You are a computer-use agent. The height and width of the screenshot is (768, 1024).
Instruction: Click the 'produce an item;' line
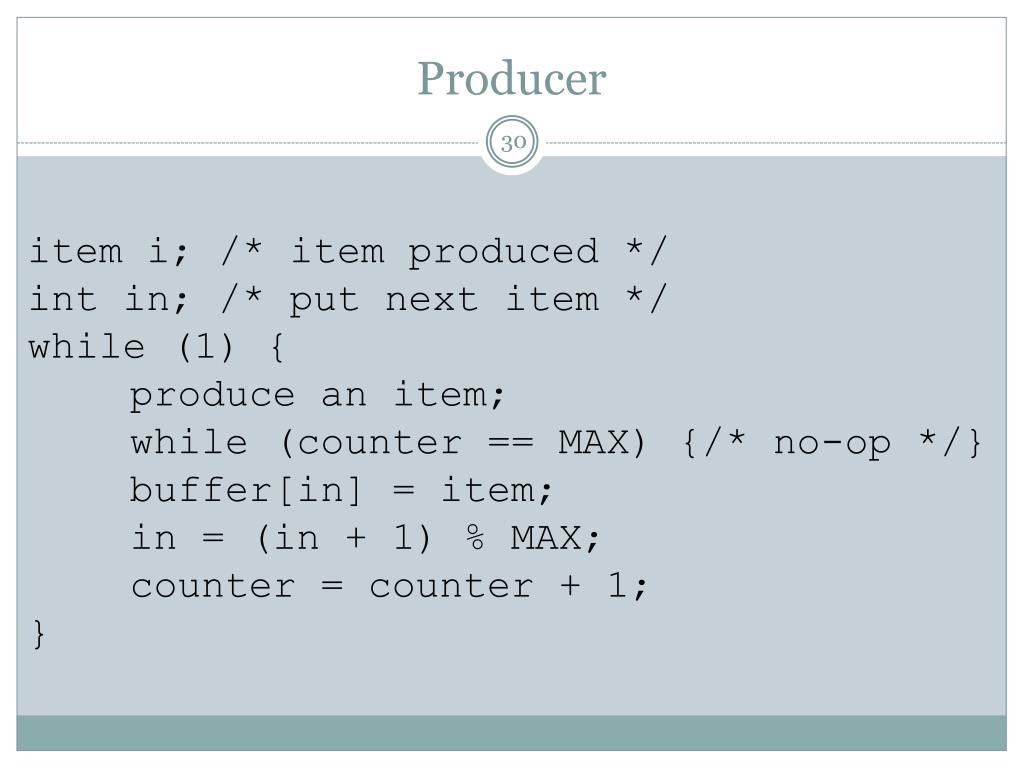pos(317,394)
